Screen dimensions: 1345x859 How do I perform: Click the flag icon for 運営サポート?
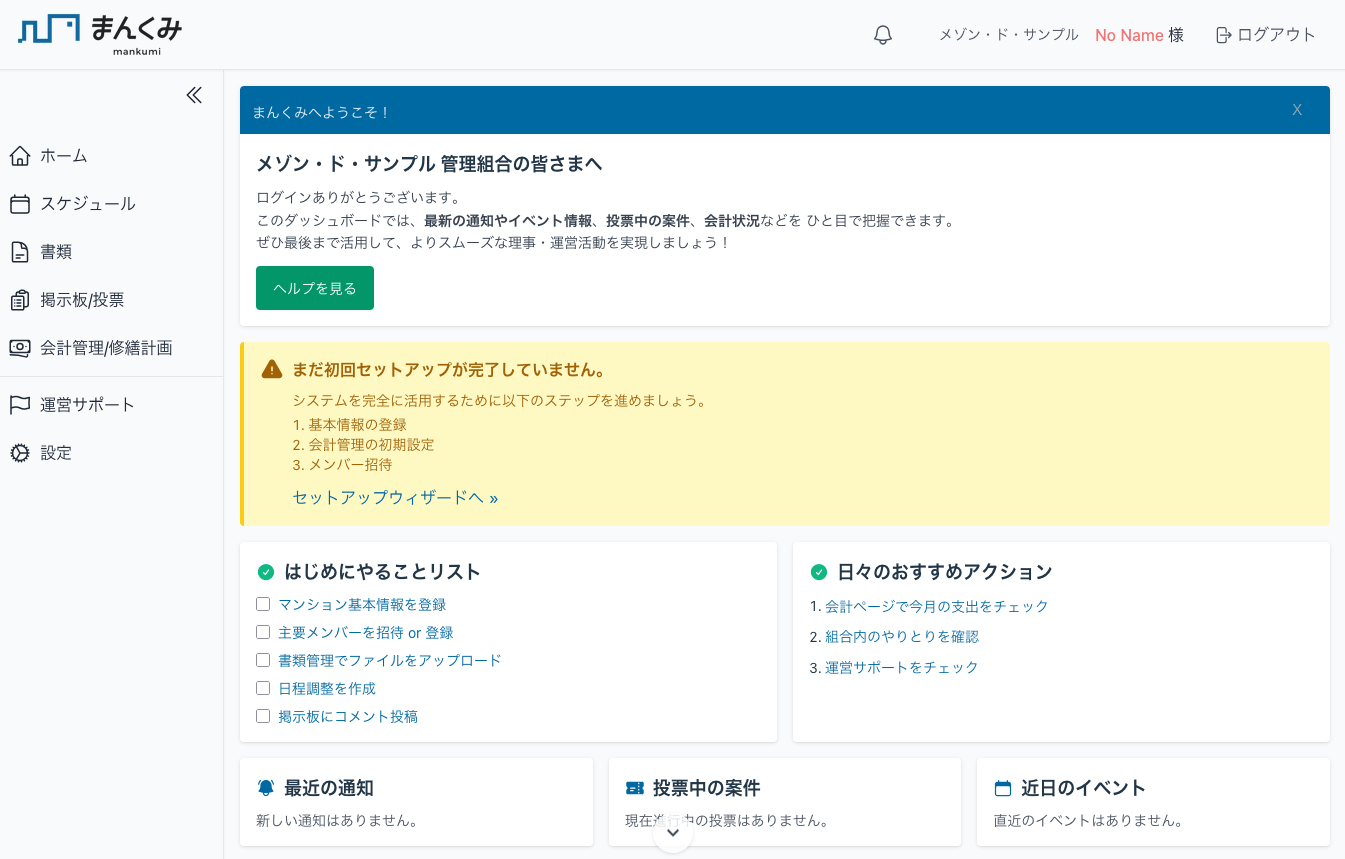[x=20, y=405]
